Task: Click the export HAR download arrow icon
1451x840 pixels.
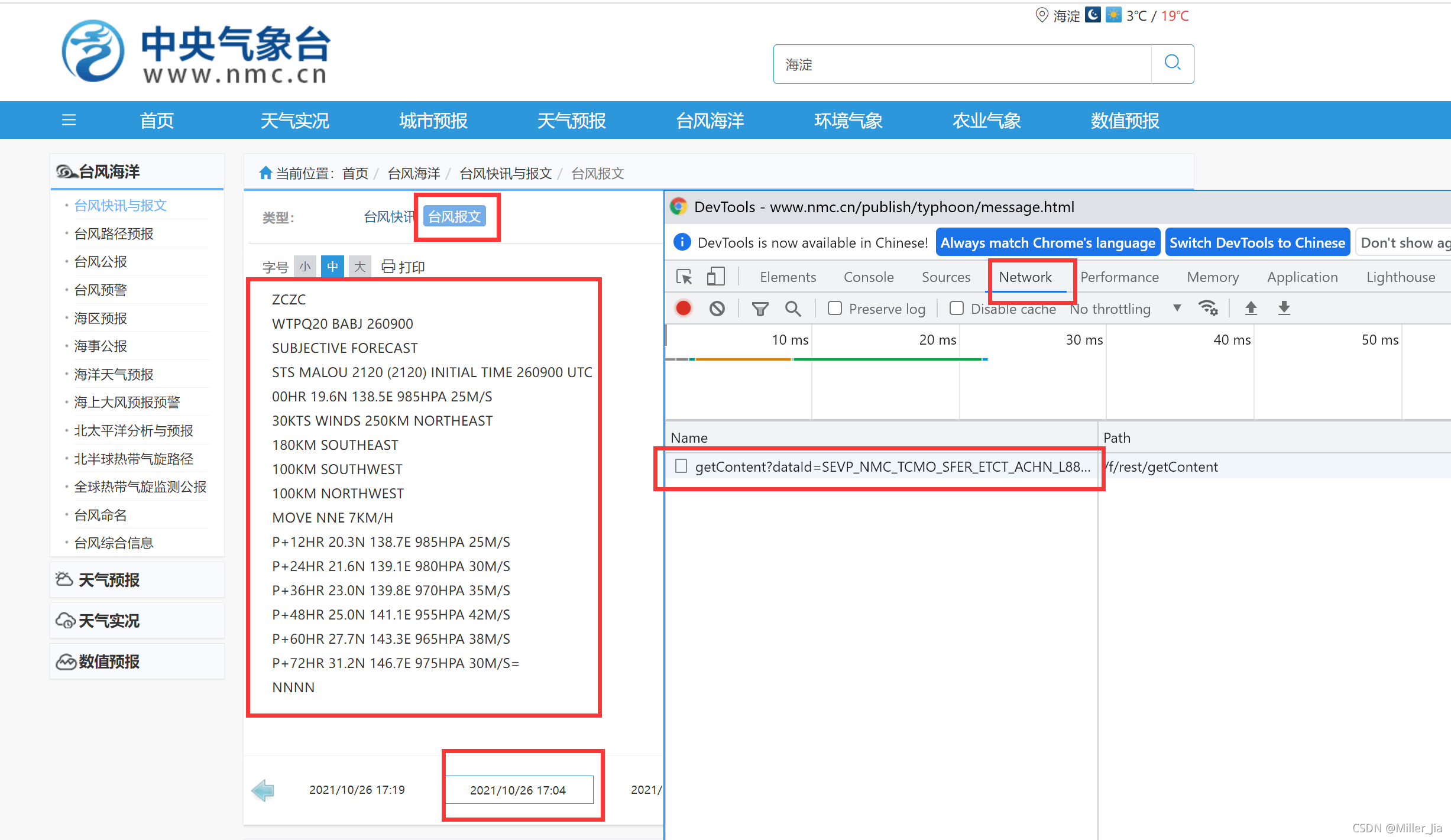Action: [x=1284, y=308]
